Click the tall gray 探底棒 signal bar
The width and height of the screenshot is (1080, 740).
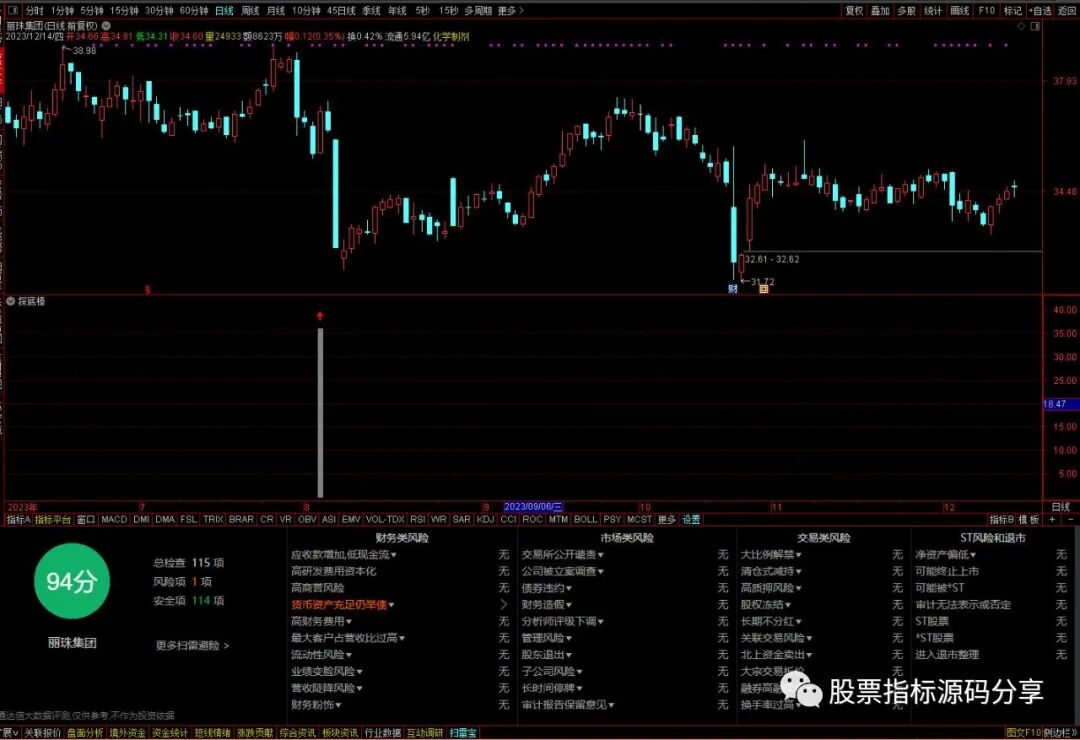(x=320, y=412)
